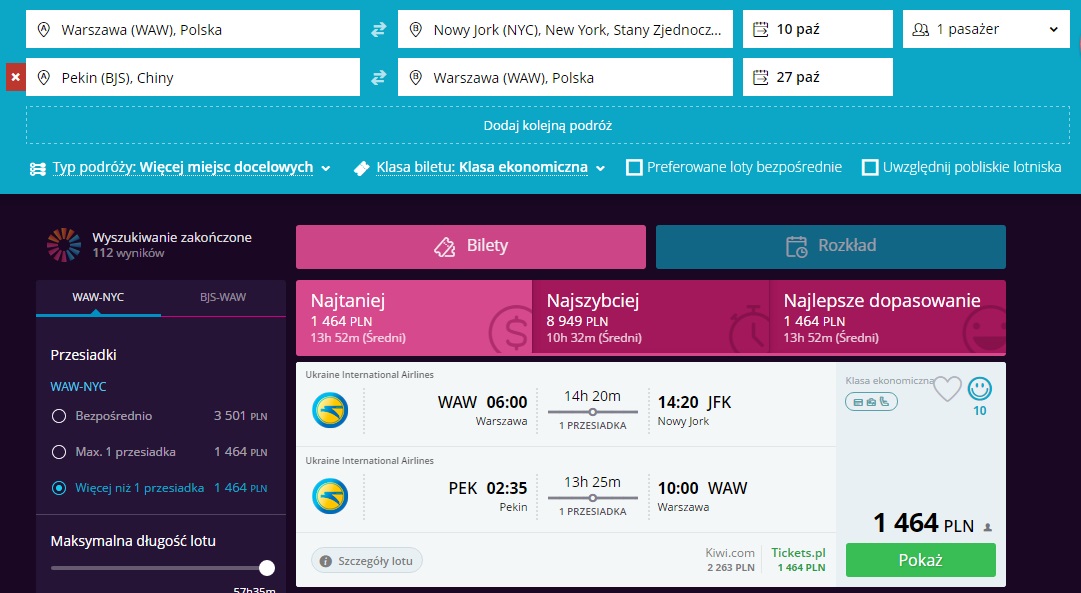
Task: Open the 27 paź date picker
Action: click(818, 77)
